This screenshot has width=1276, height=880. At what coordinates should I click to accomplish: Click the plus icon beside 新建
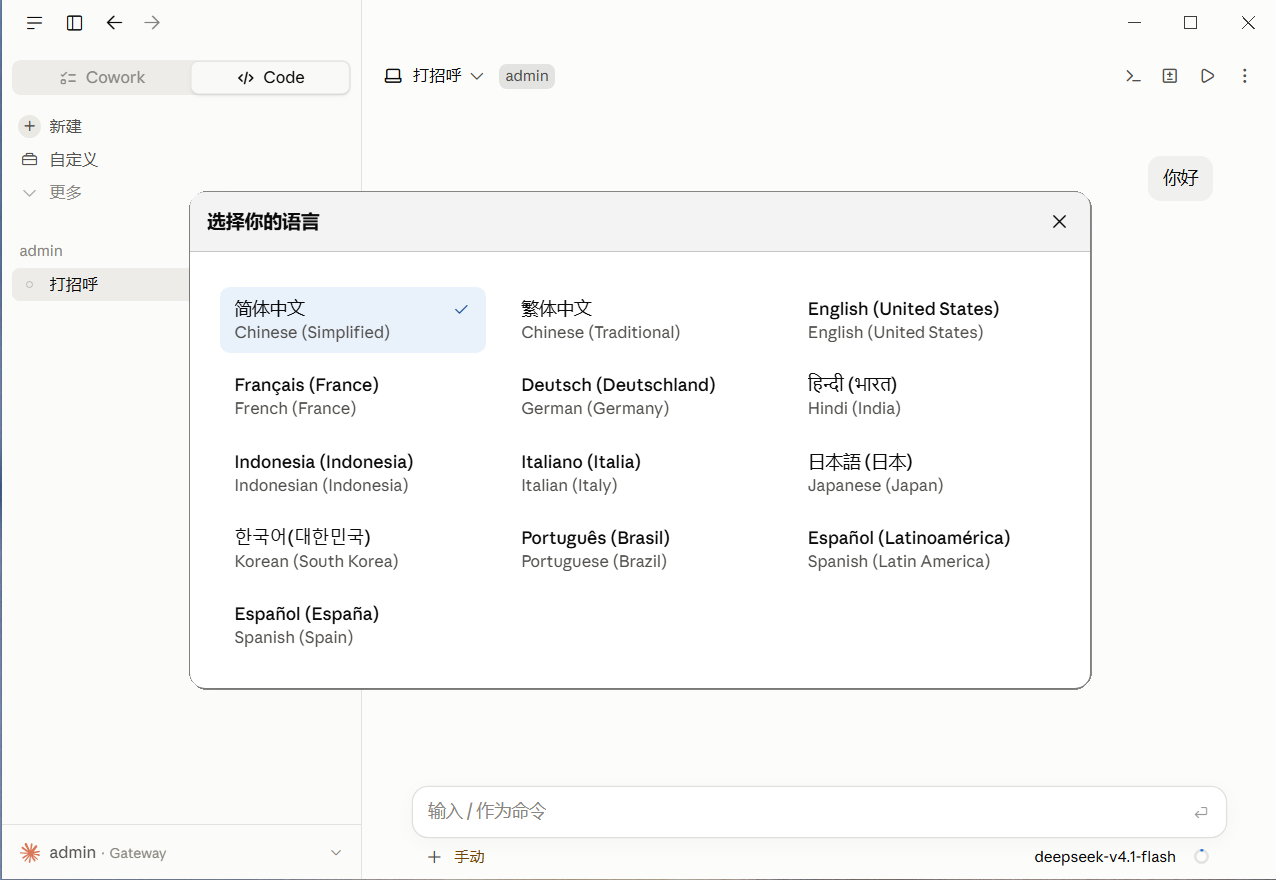click(x=30, y=126)
